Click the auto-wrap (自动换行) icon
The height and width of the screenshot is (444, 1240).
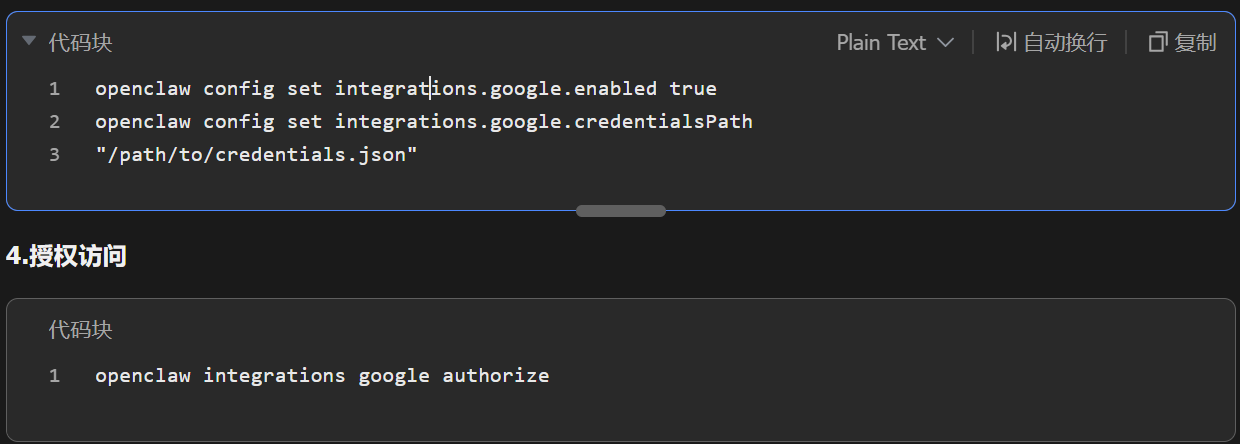1005,42
